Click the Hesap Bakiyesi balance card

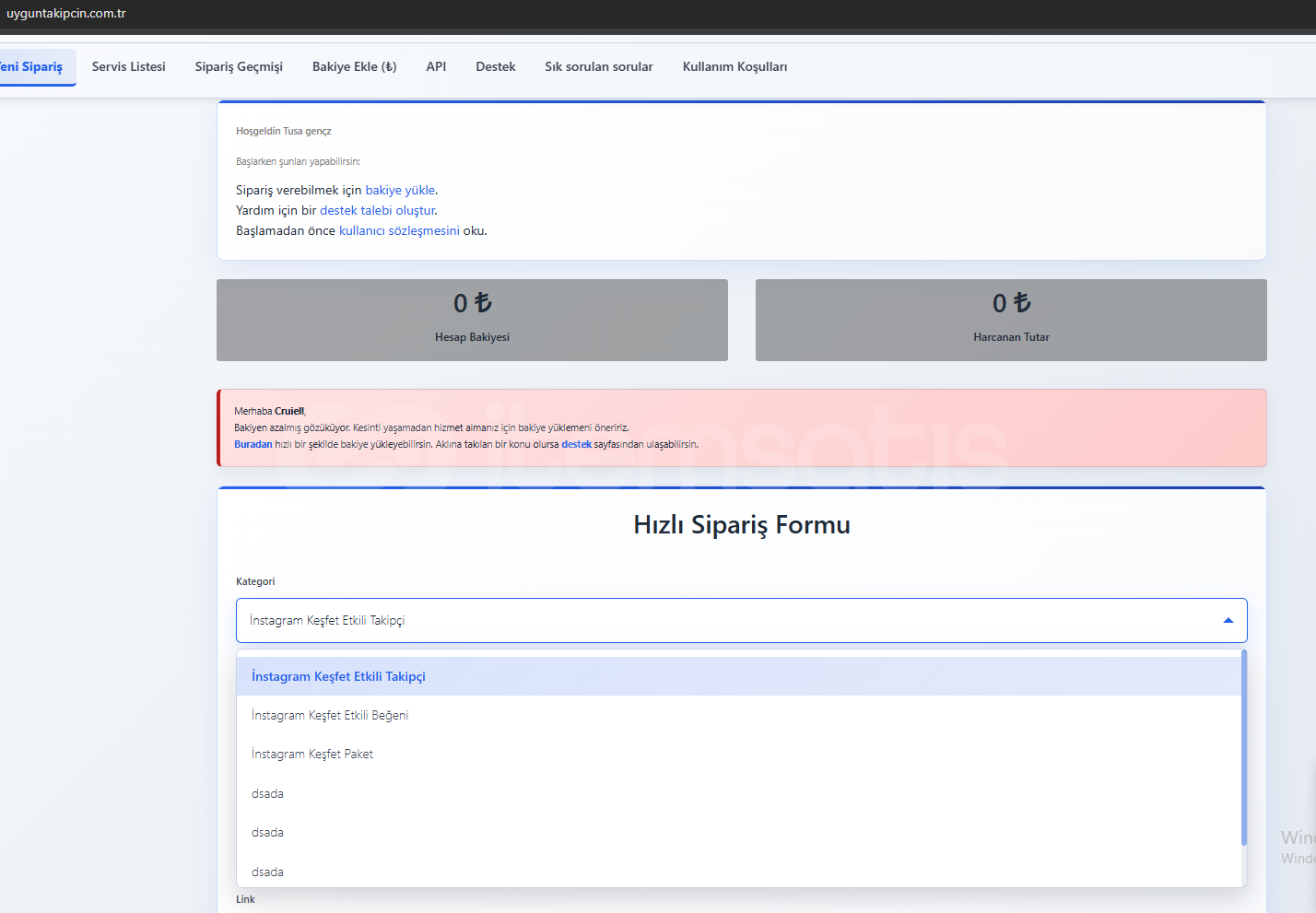472,320
